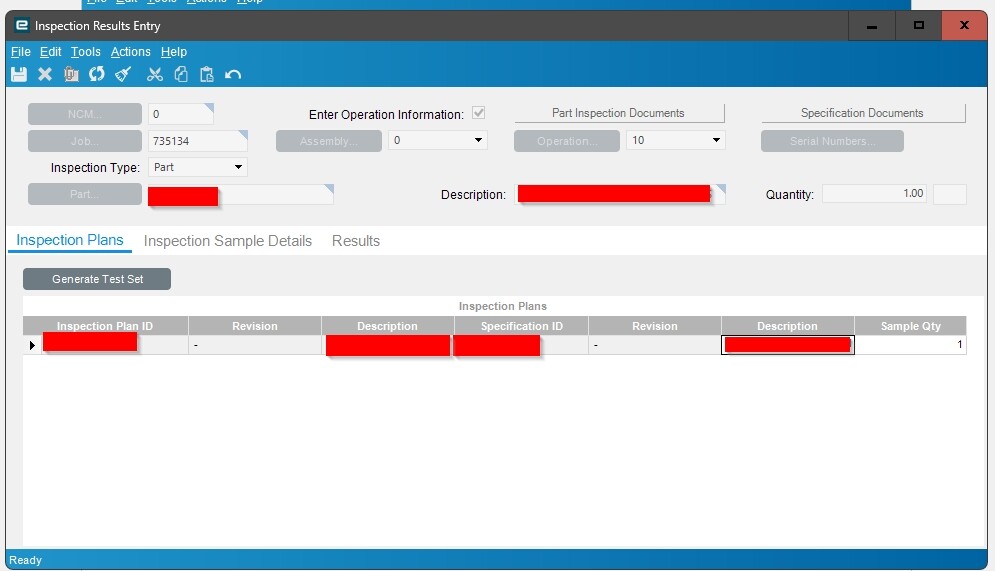Click the empty unit field beside Quantity
Viewport: 995px width, 571px height.
coord(950,194)
